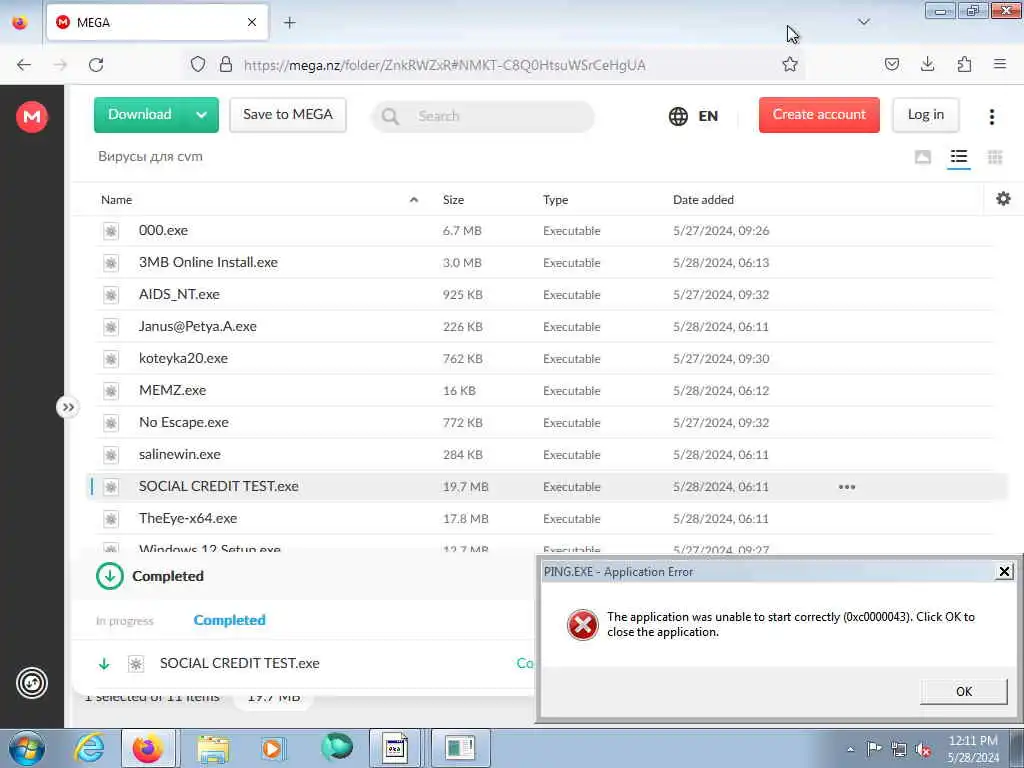Switch to grid thumbnail view

[995, 157]
